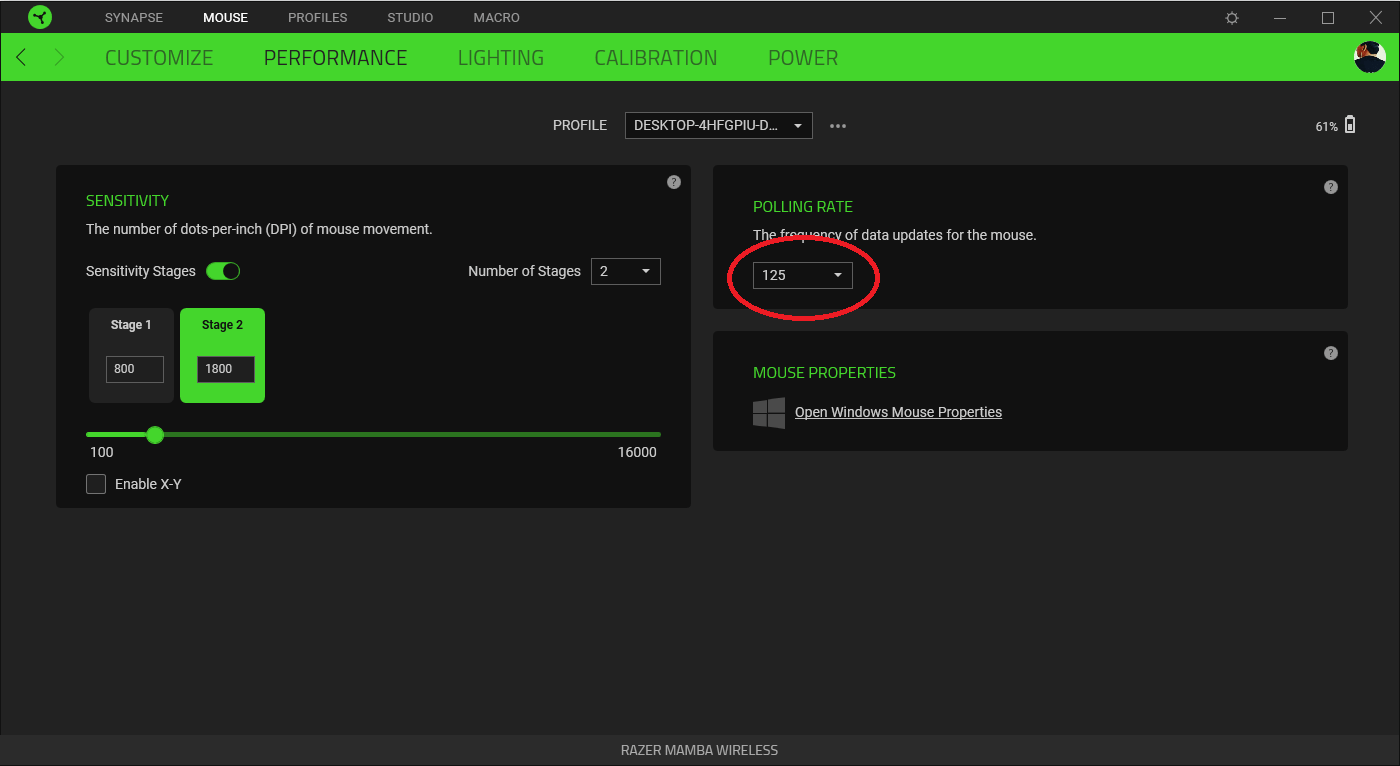Image resolution: width=1400 pixels, height=766 pixels.
Task: Enable the X-Y checkbox
Action: tap(96, 483)
